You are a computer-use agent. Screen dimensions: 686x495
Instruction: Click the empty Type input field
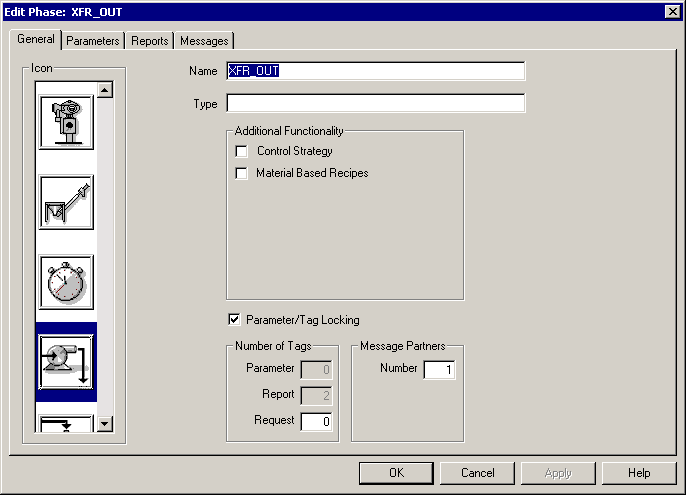click(376, 103)
